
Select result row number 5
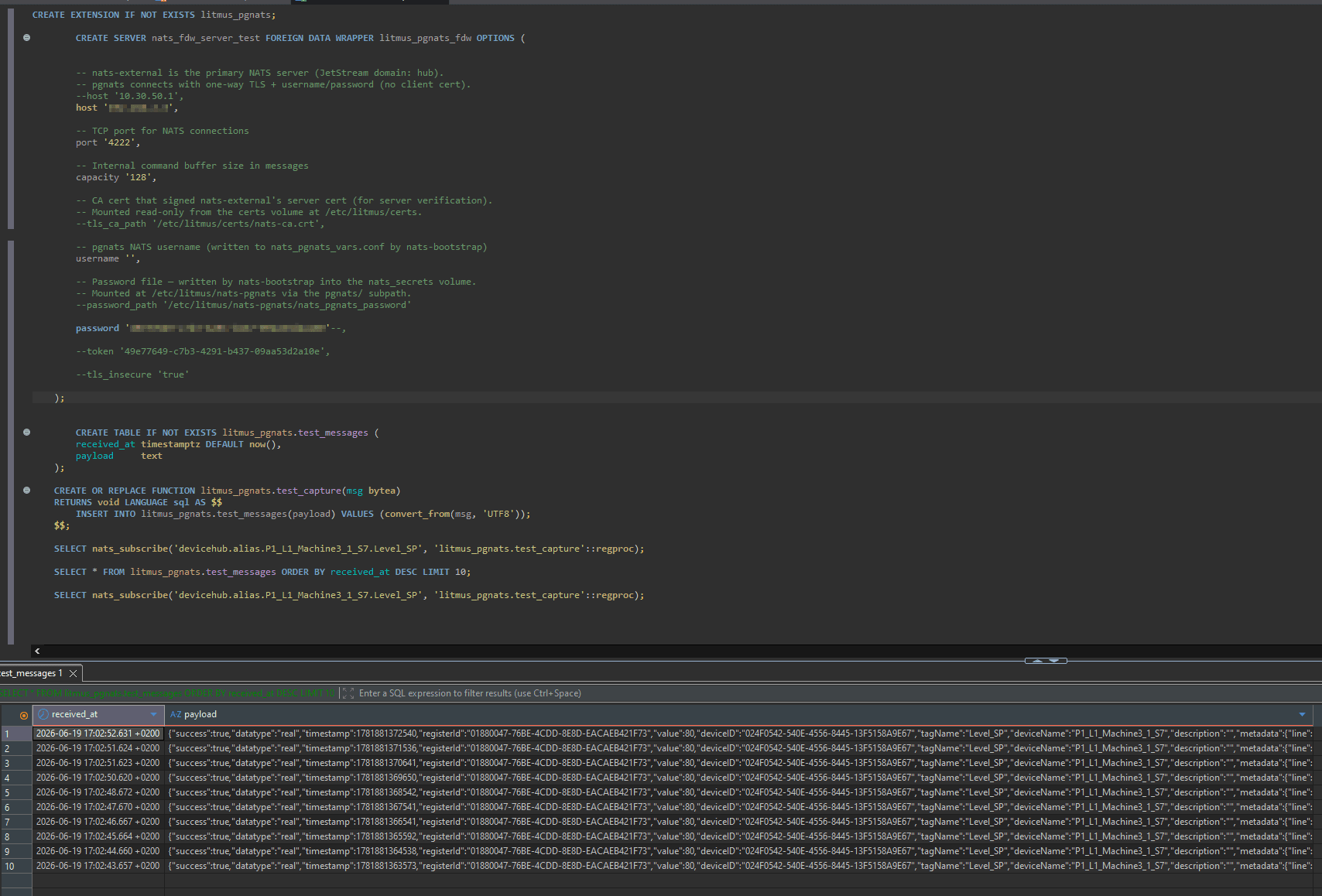click(16, 792)
